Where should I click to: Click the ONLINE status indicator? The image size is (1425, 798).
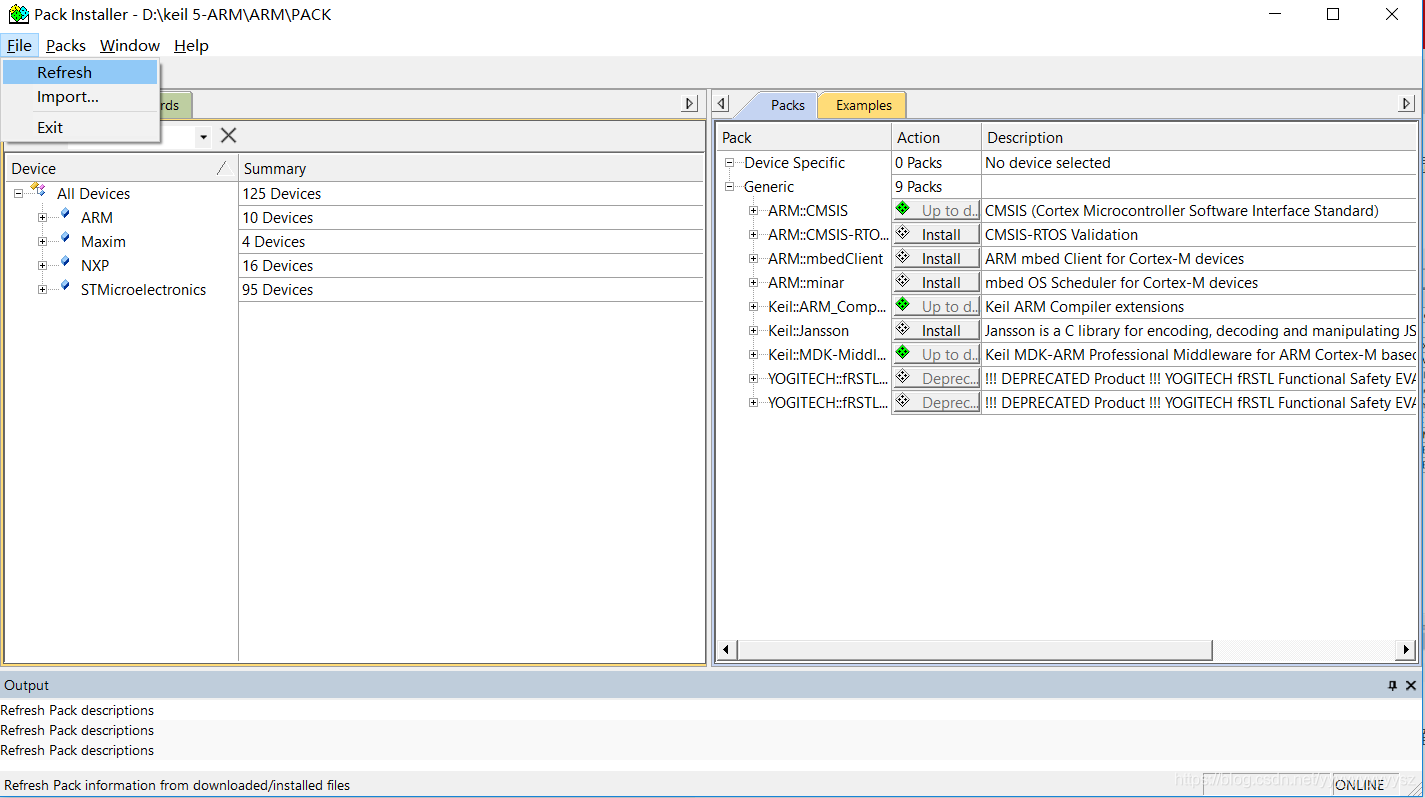[1360, 785]
